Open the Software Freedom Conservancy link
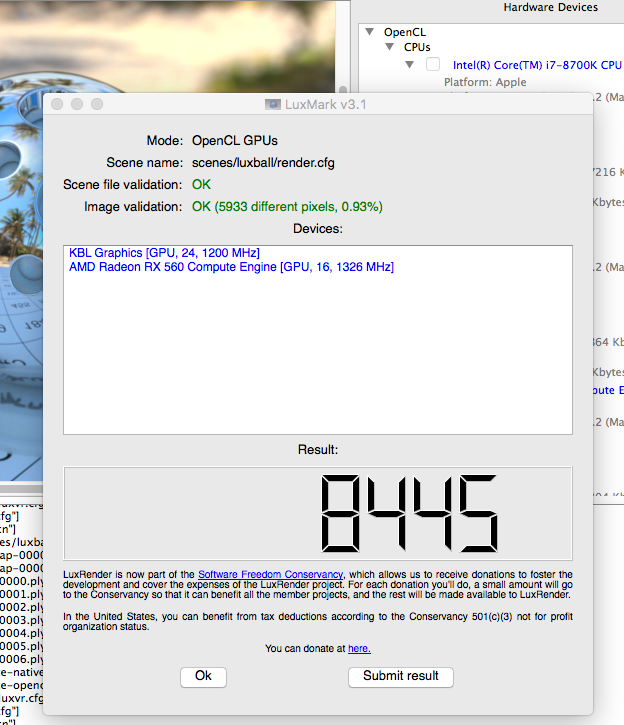Viewport: 624px width, 725px height. [270, 574]
